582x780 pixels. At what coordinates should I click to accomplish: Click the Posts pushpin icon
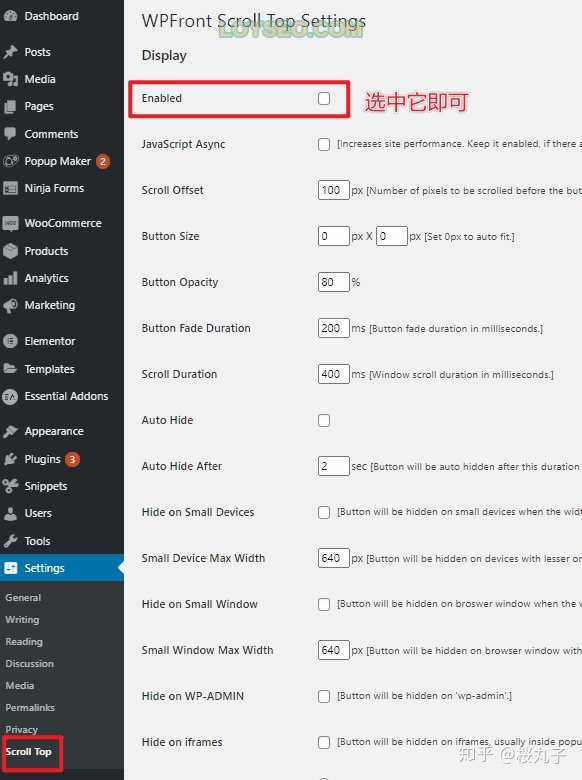point(10,52)
